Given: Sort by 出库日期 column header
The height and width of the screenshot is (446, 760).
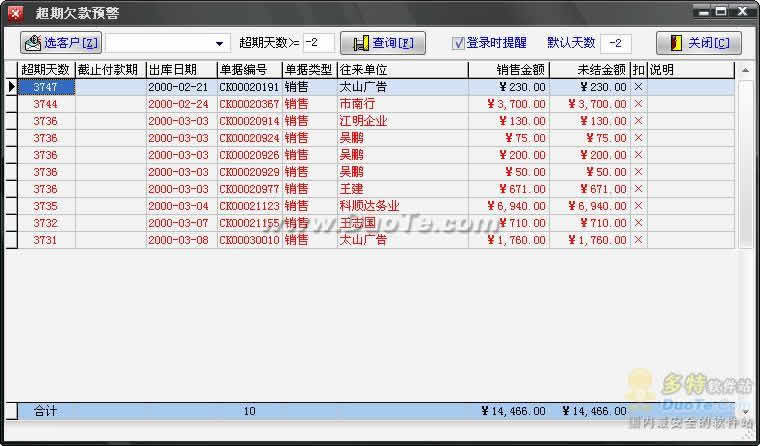Looking at the screenshot, I should (182, 70).
